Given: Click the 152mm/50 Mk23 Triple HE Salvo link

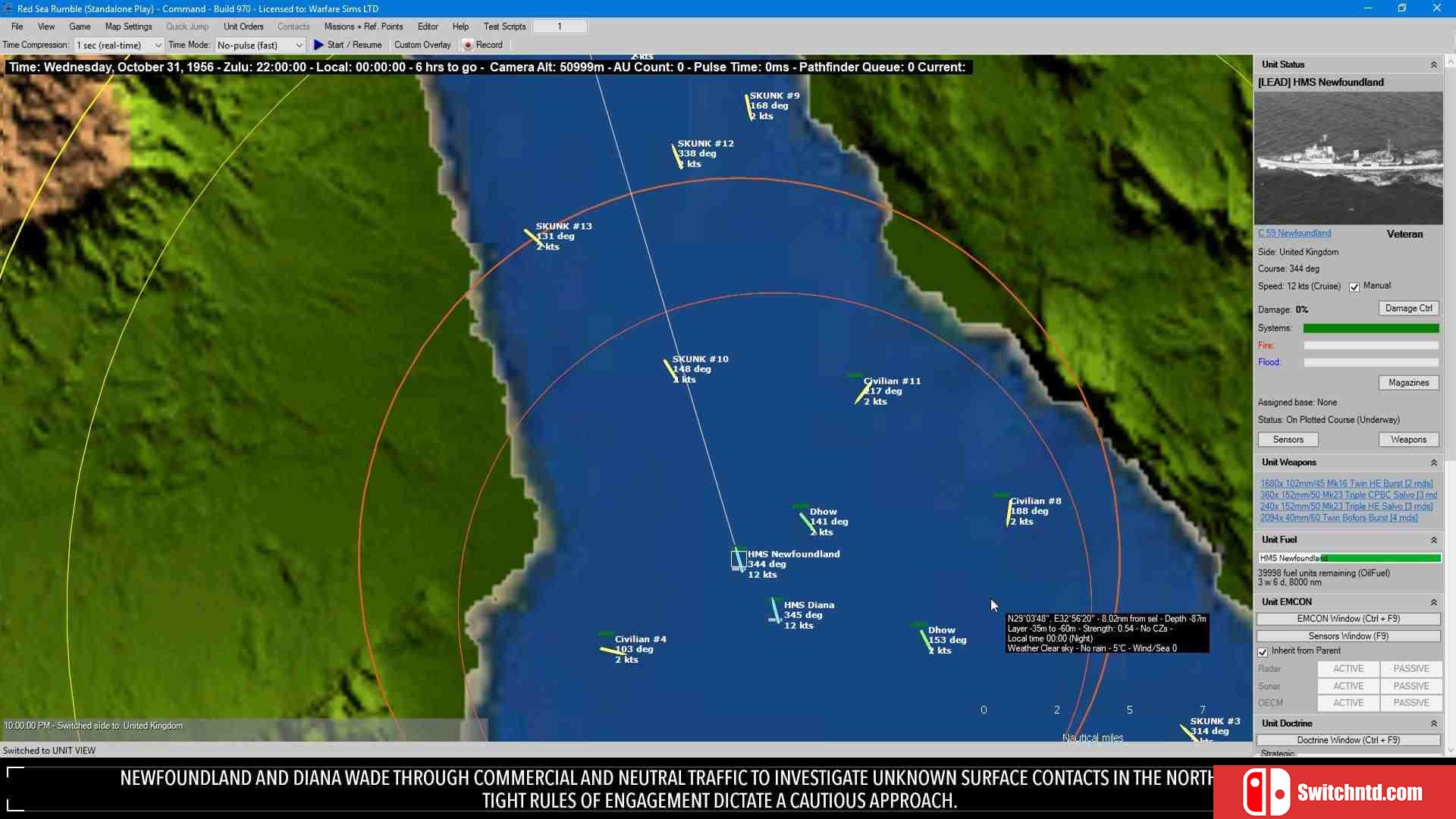Looking at the screenshot, I should coord(1346,507).
